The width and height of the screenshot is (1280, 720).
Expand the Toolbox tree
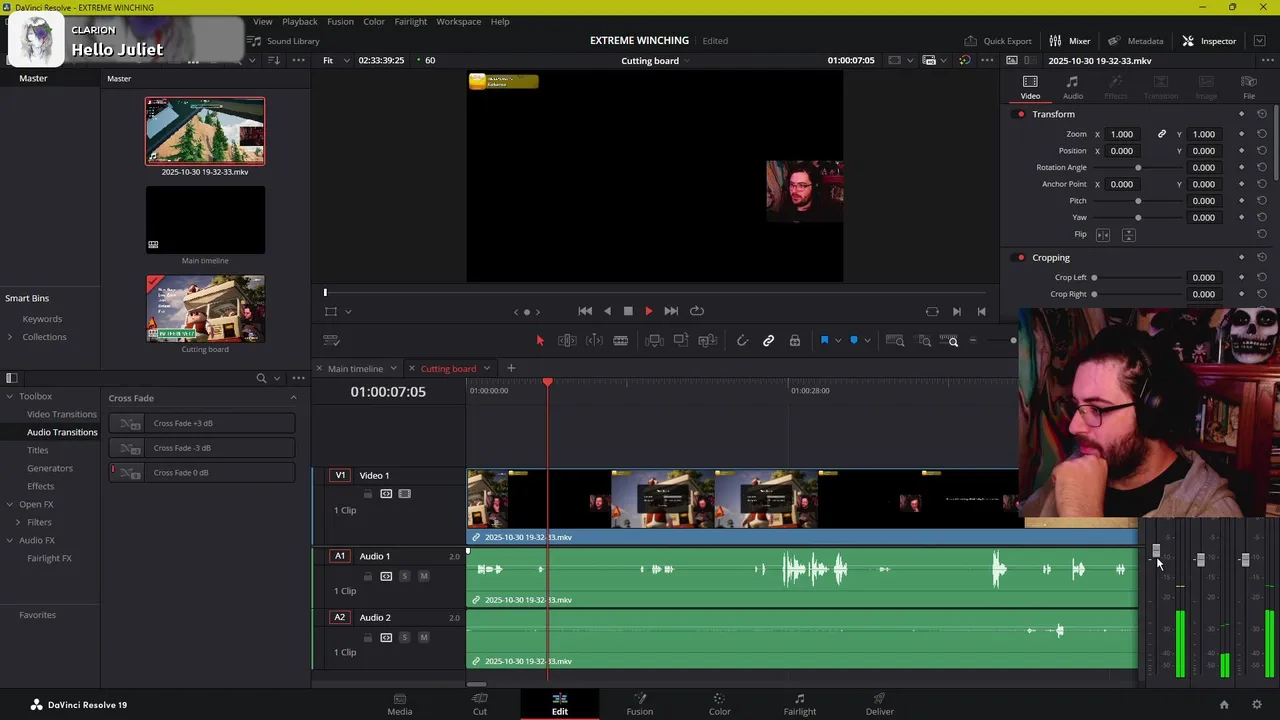coord(9,396)
